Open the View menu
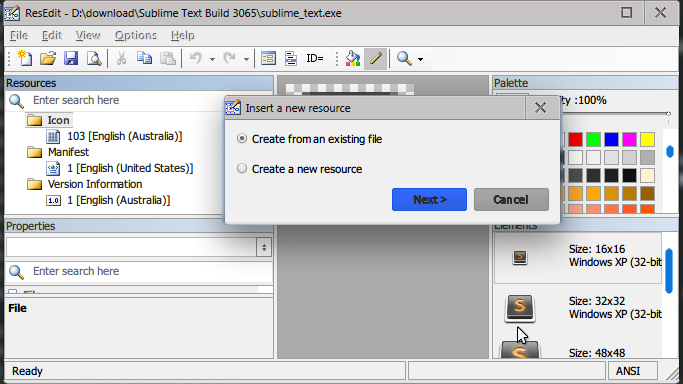The image size is (683, 384). 88,35
